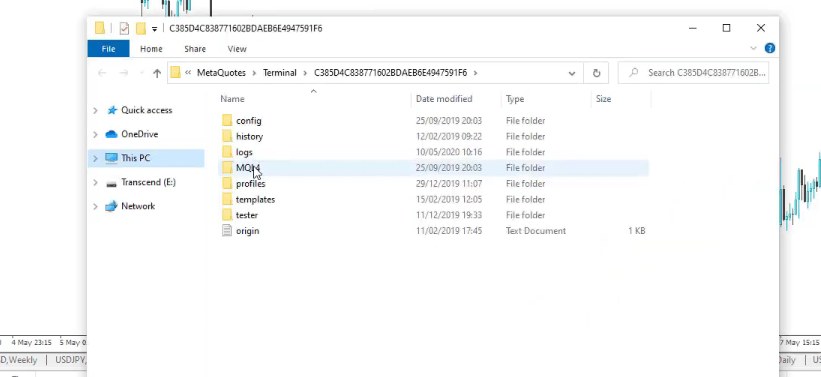Refresh the folder with the refresh icon
The width and height of the screenshot is (821, 377).
[x=596, y=73]
